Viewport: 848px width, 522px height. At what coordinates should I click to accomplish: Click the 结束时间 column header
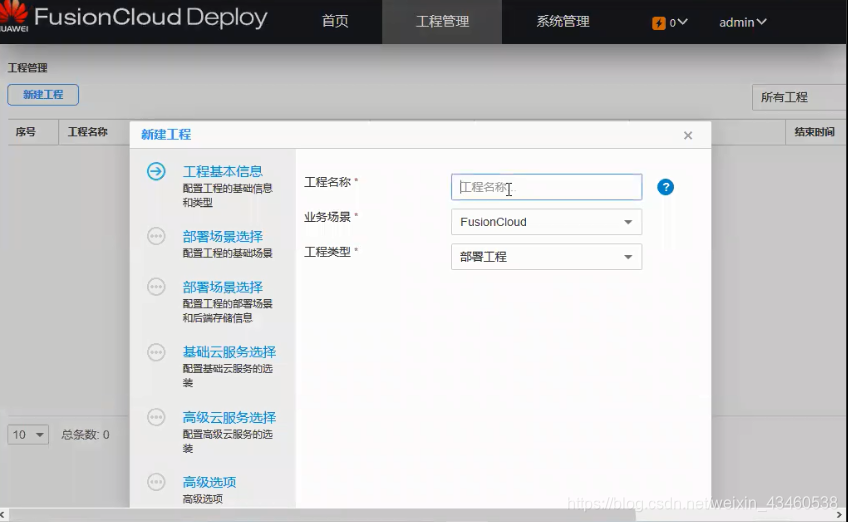tap(814, 132)
